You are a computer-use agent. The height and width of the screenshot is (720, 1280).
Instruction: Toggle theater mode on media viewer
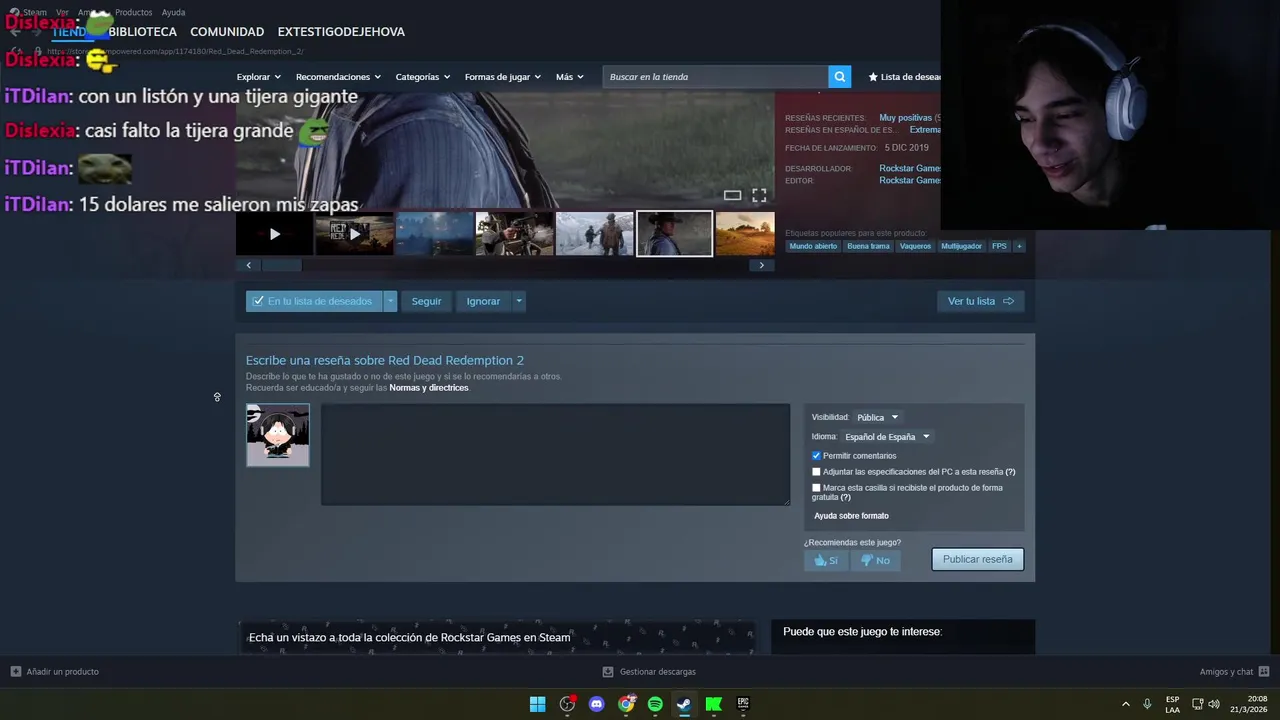732,195
